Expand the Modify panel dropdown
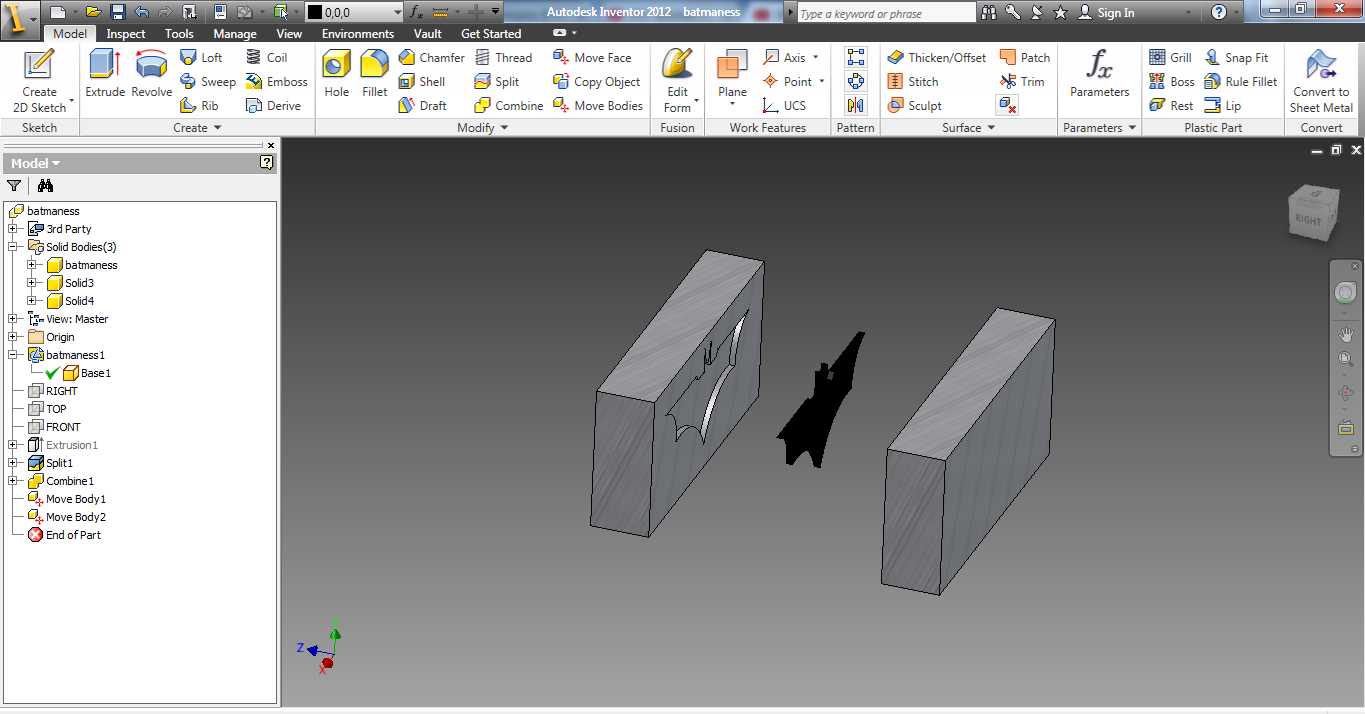Screen dimensions: 1365x714 [x=504, y=128]
